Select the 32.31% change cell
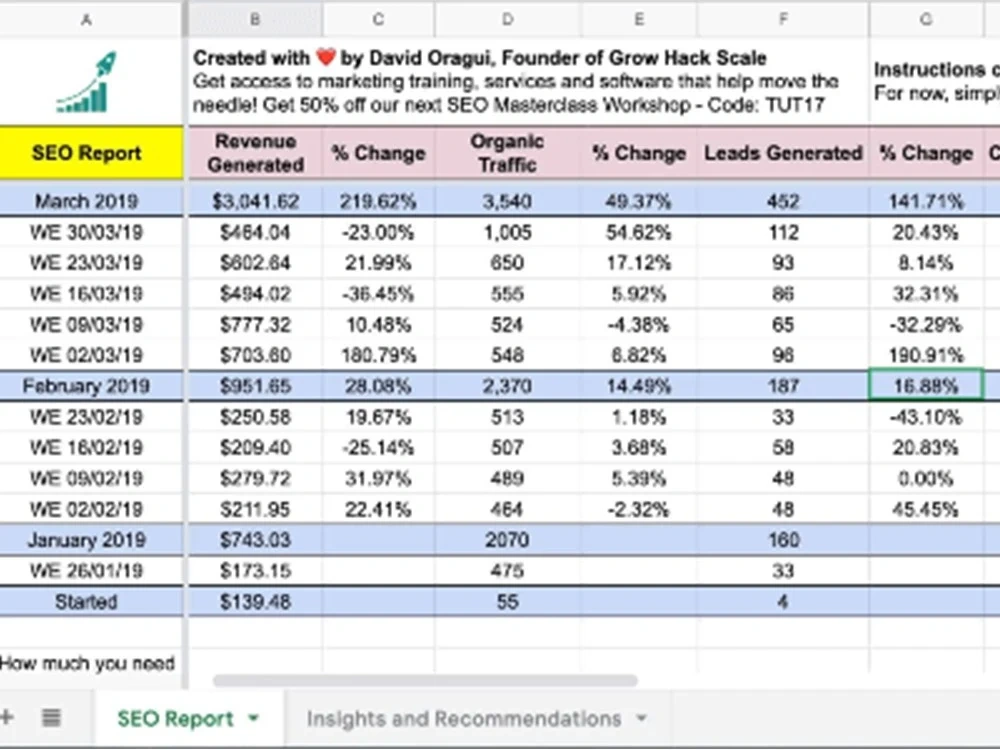 tap(926, 294)
